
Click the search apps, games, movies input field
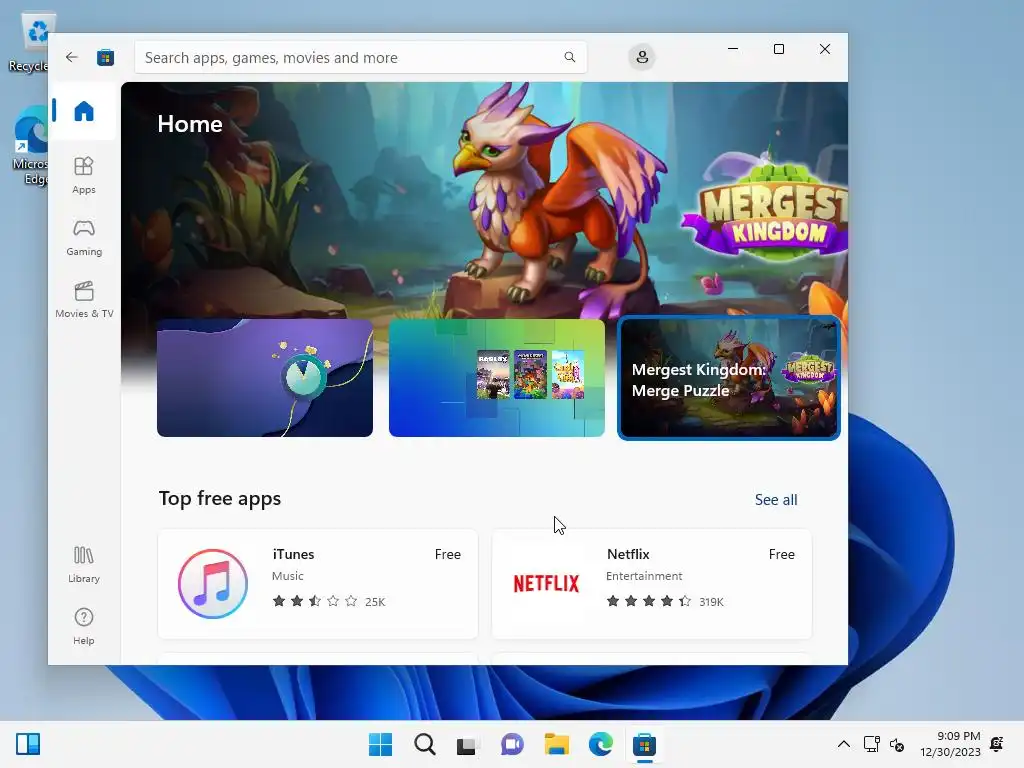click(360, 57)
